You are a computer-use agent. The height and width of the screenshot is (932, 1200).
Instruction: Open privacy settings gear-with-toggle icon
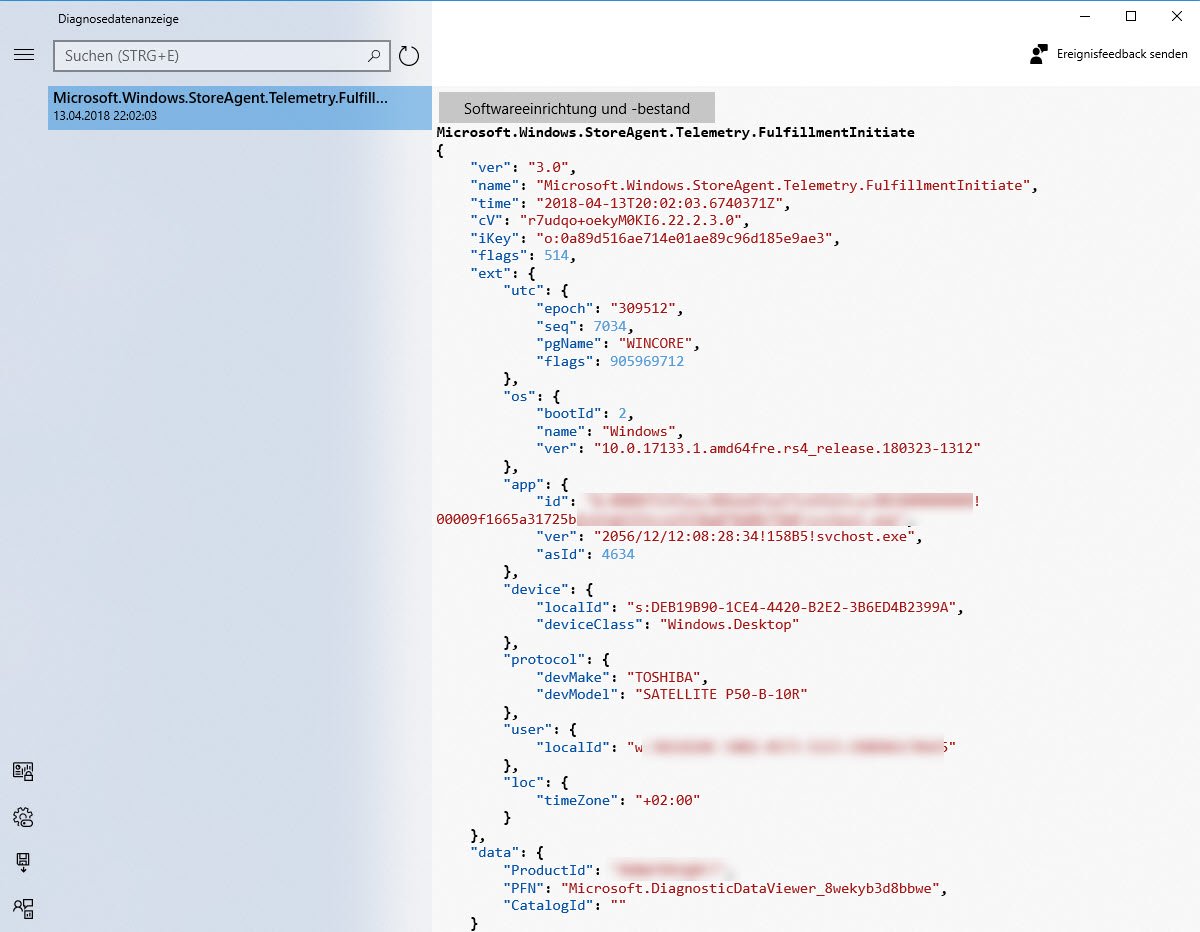click(23, 817)
